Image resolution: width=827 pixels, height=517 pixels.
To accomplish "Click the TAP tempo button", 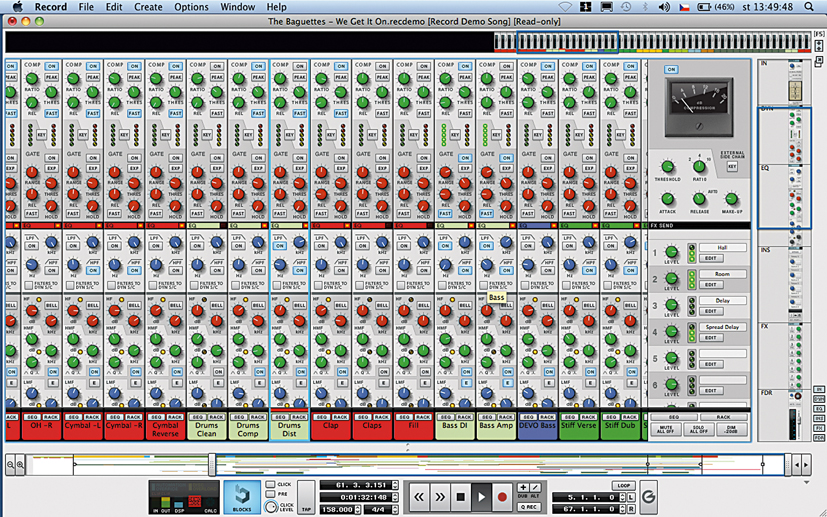I will coord(305,496).
